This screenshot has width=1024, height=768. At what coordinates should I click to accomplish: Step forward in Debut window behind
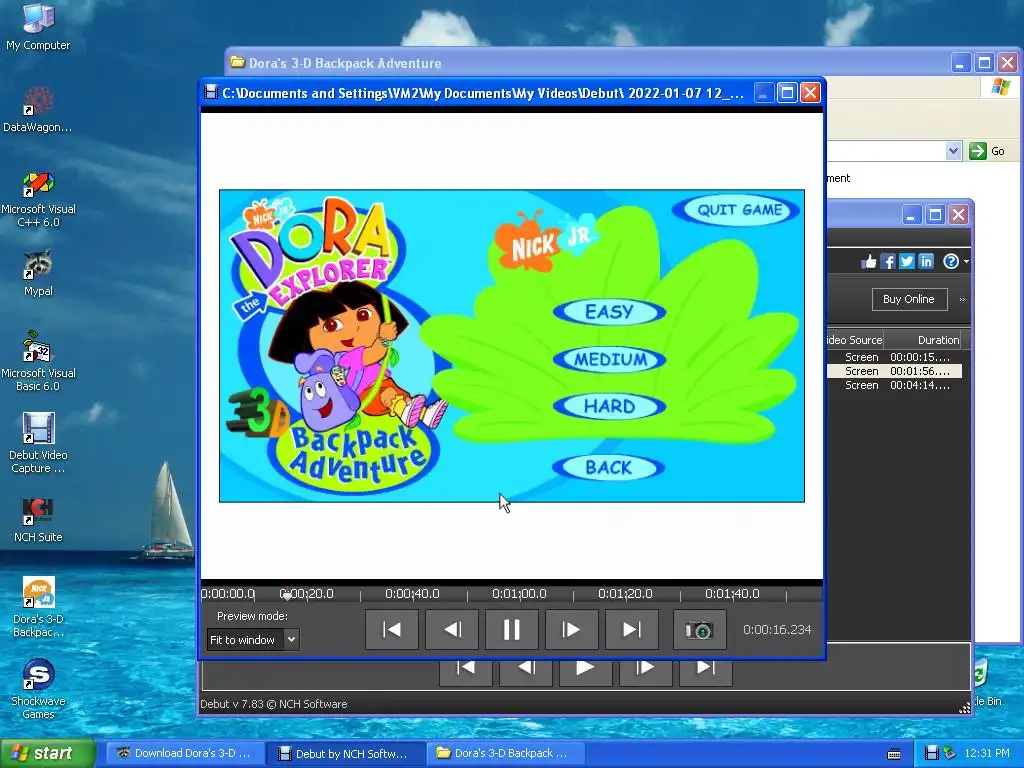pos(645,670)
